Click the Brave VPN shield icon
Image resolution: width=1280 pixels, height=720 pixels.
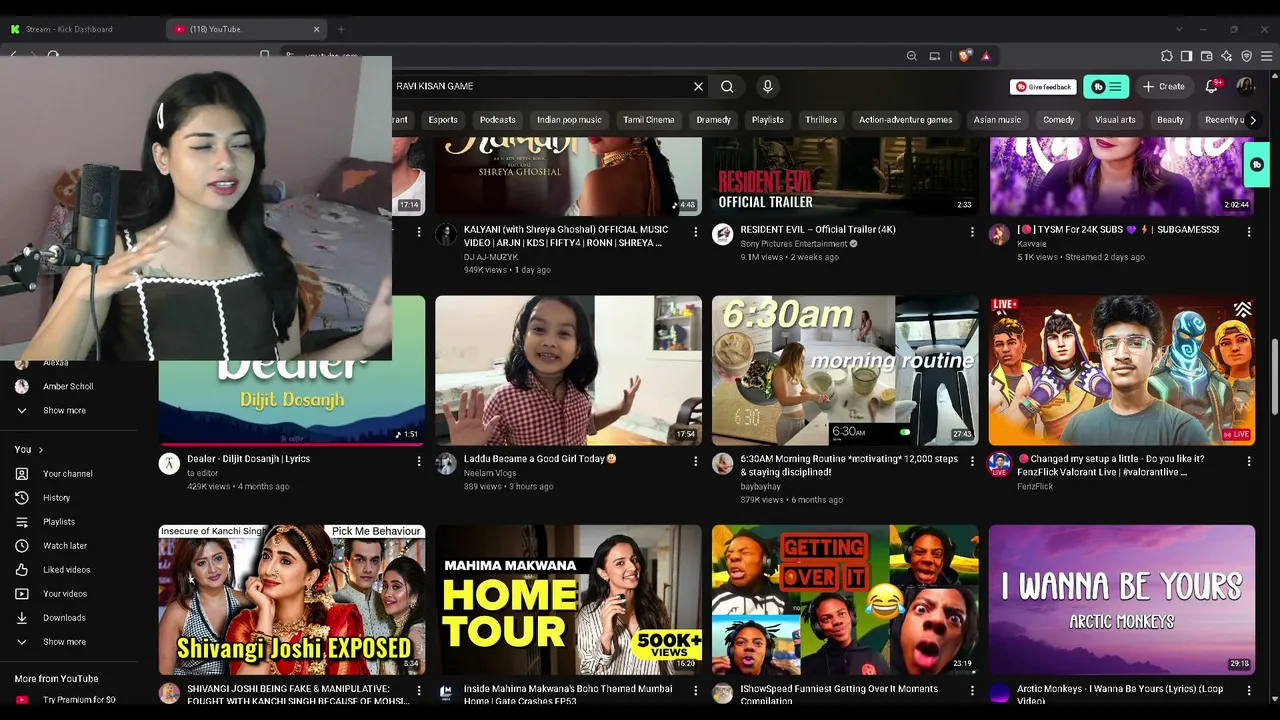tap(1247, 56)
